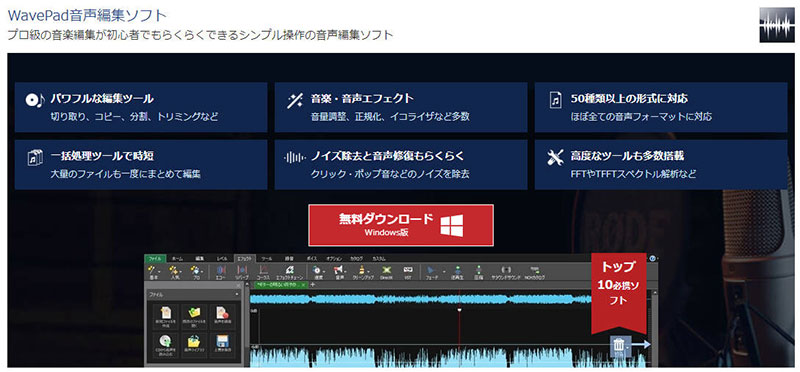Click the disc icon beside パワフルな編集ツール
This screenshot has height=372, width=800.
point(35,100)
